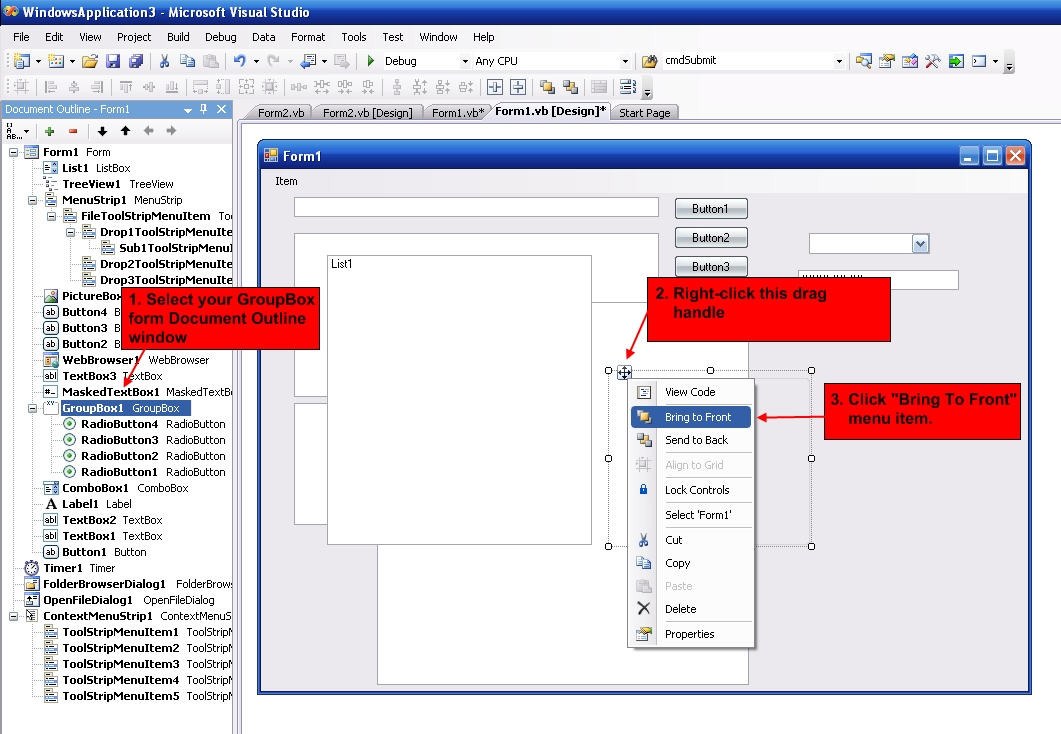Click the Send to Back layout toolbar icon

pos(570,87)
